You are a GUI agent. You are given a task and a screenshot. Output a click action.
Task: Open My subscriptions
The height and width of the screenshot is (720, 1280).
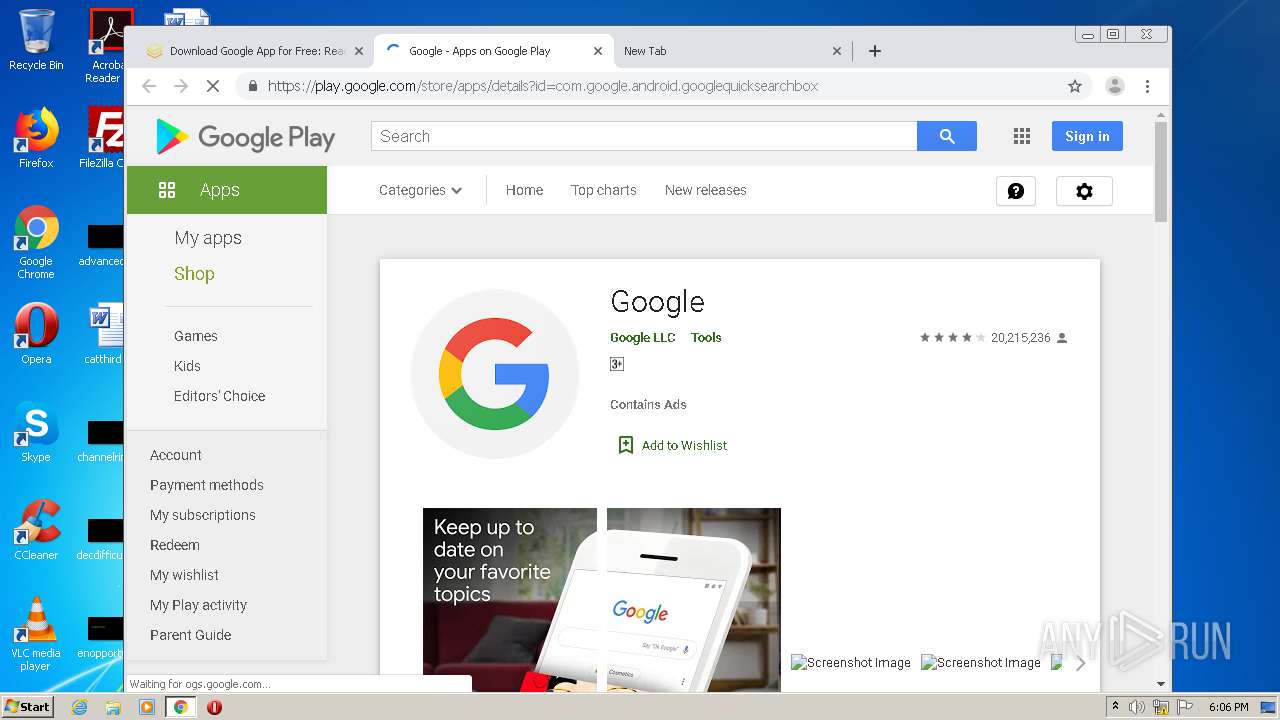coord(203,515)
